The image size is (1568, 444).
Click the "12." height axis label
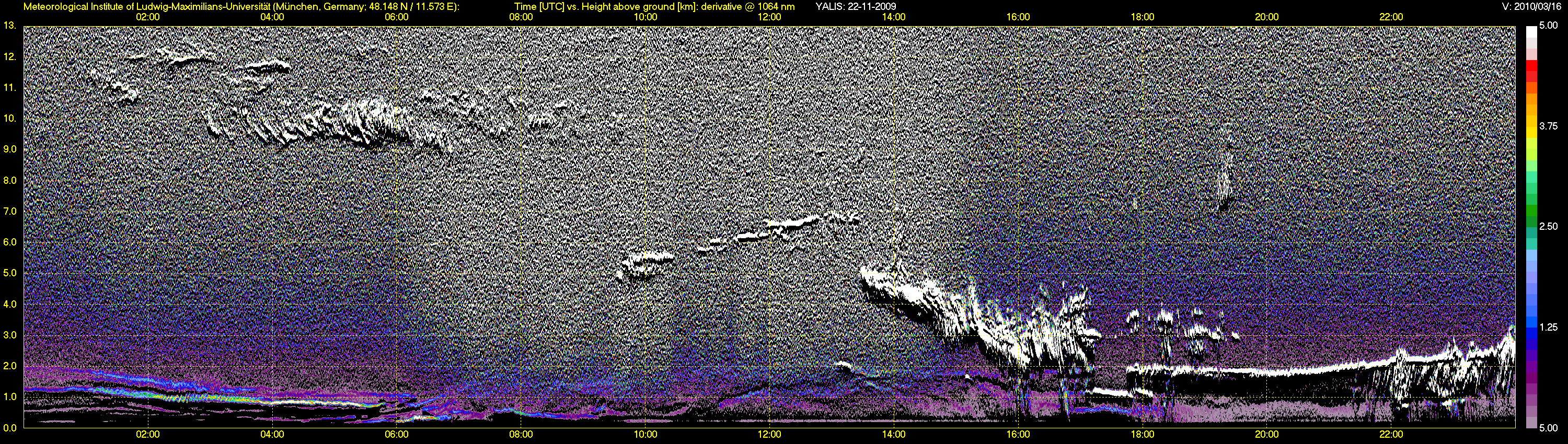pos(9,56)
